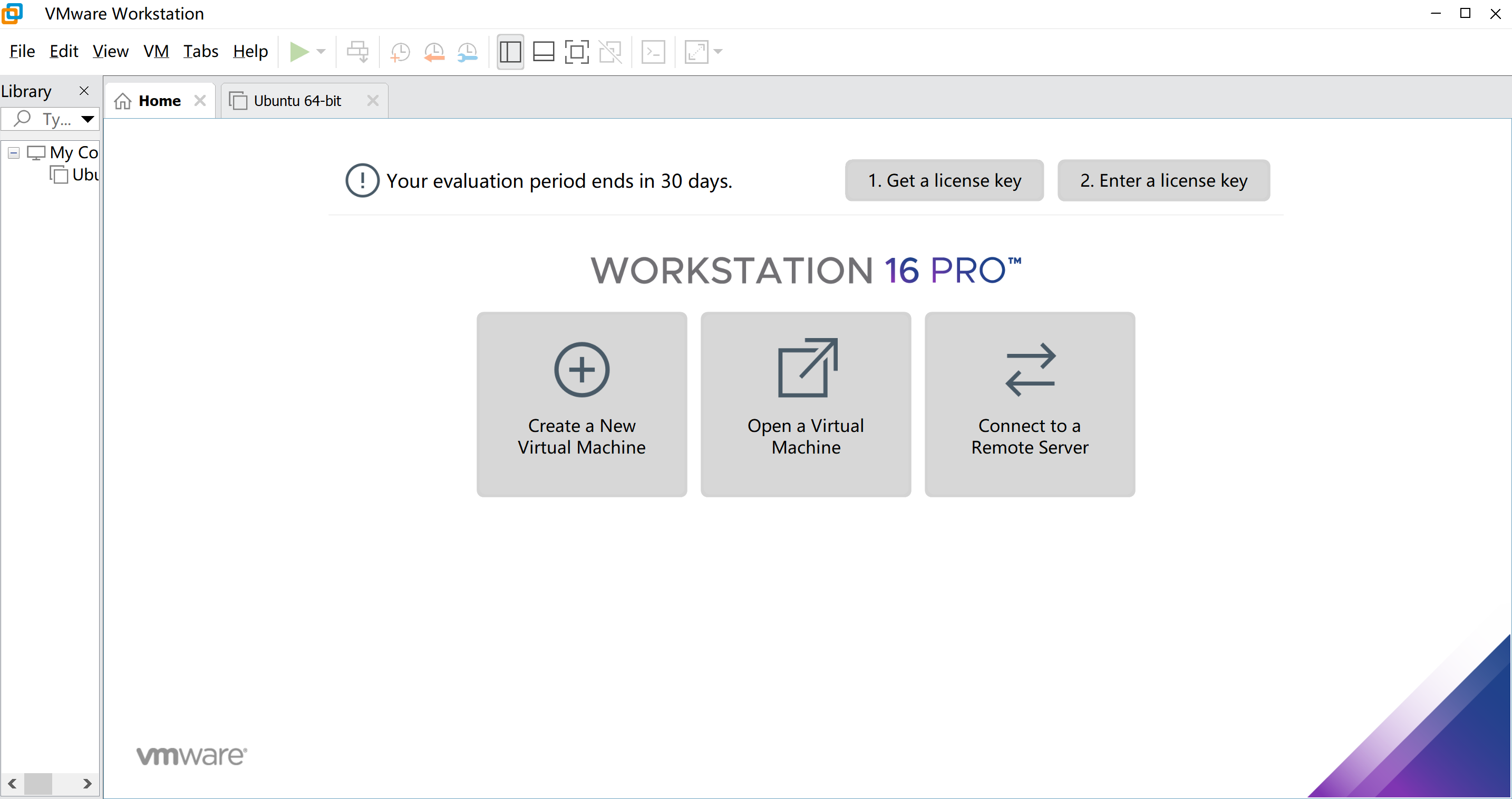
Task: Open the power options dropdown arrow
Action: [x=322, y=52]
